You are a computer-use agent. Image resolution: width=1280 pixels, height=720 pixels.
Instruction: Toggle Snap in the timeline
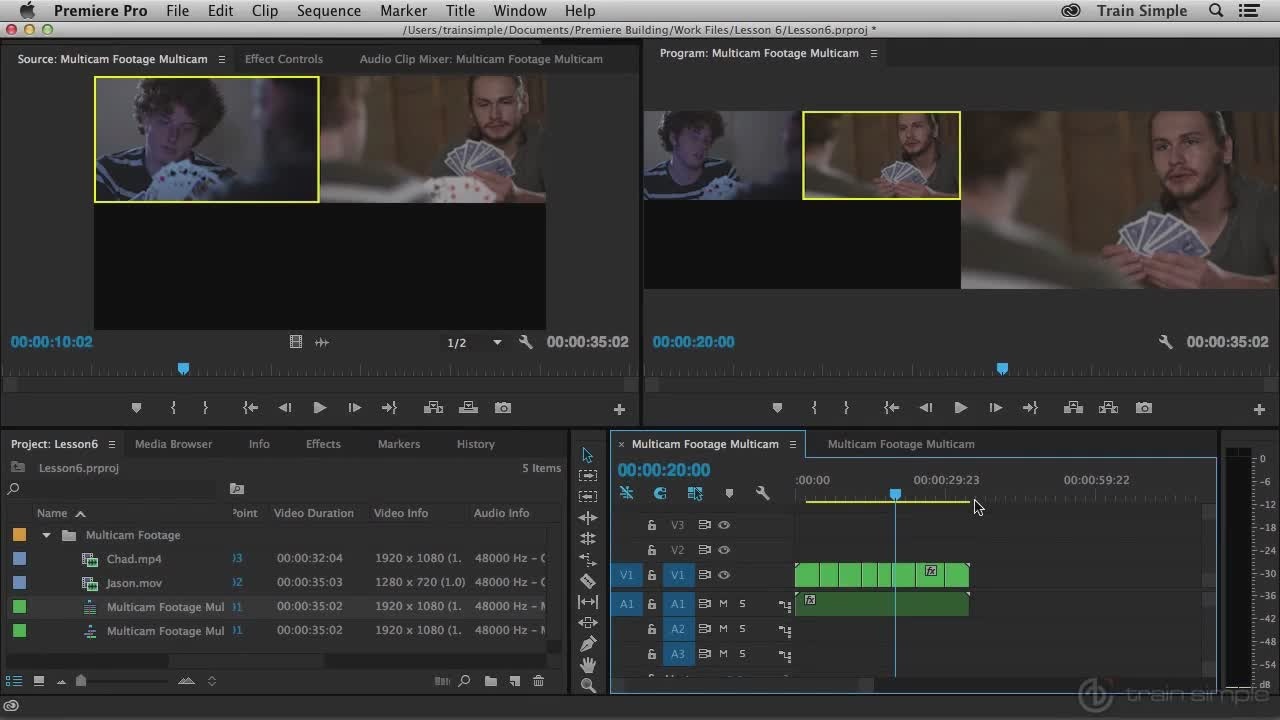(x=660, y=493)
